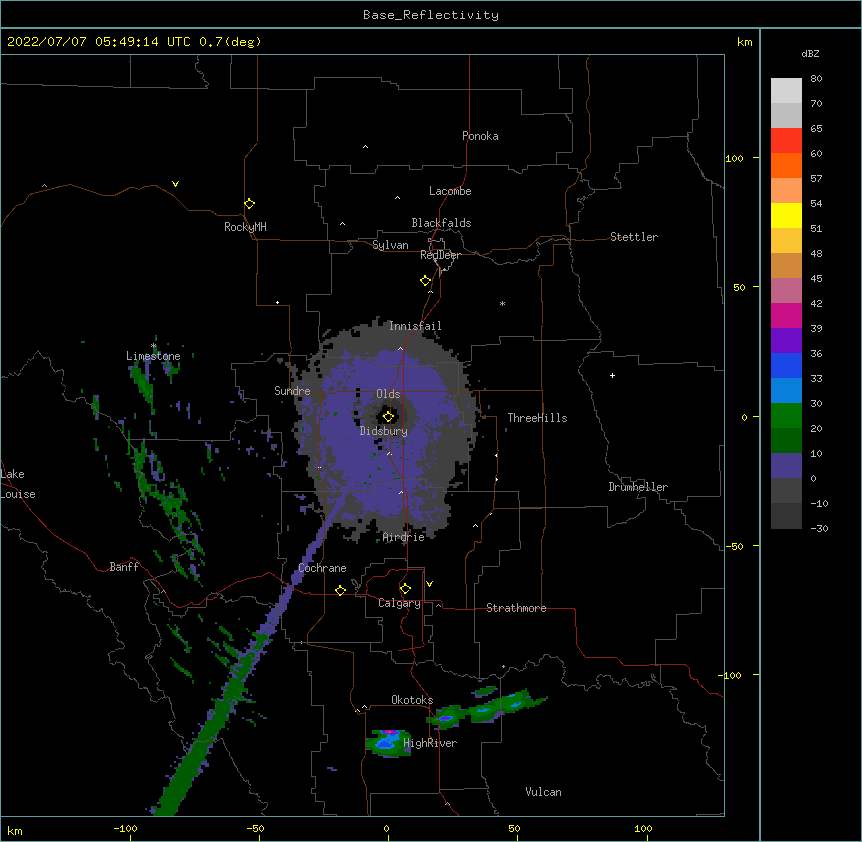The width and height of the screenshot is (862, 842).
Task: Click the Base_Reflectivity title
Action: point(431,15)
